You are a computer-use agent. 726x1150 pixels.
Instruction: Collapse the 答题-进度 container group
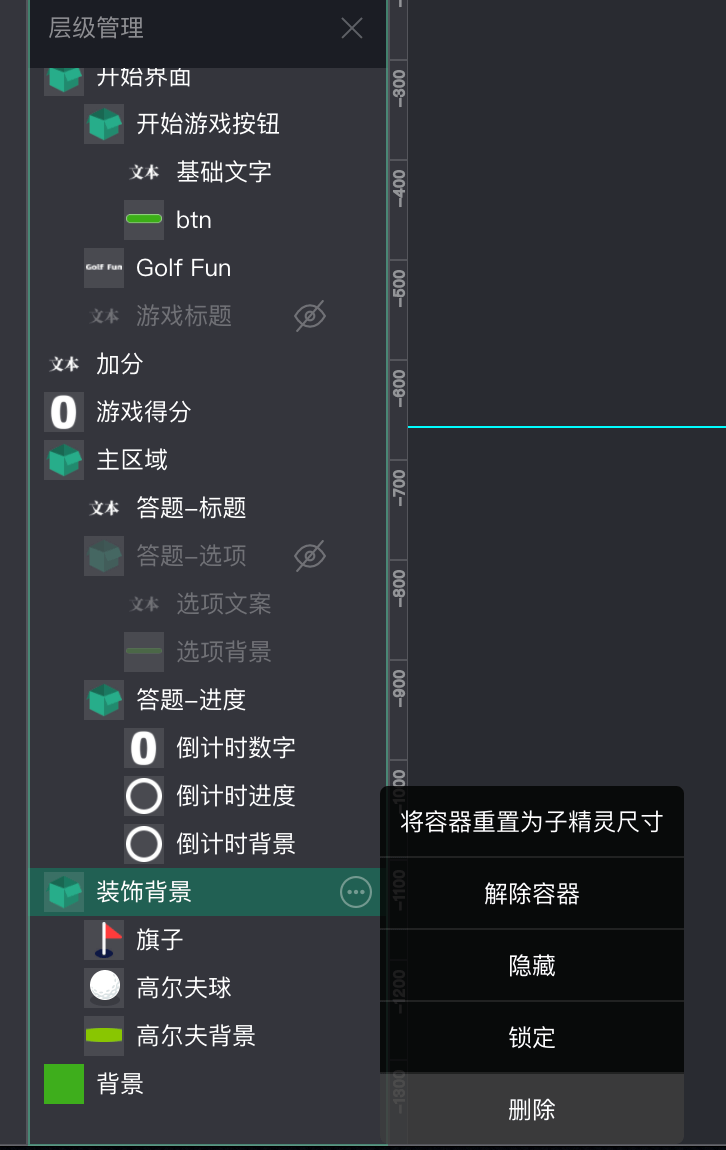[x=104, y=700]
